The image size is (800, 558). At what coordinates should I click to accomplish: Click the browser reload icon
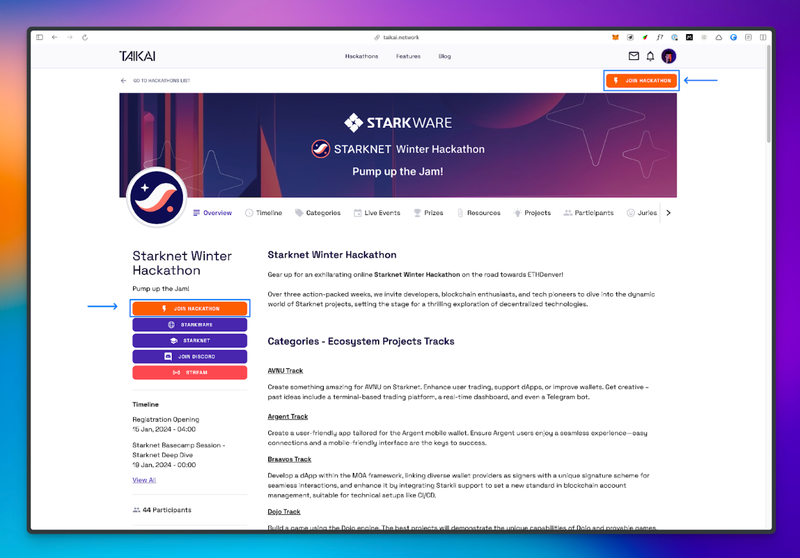(x=84, y=37)
